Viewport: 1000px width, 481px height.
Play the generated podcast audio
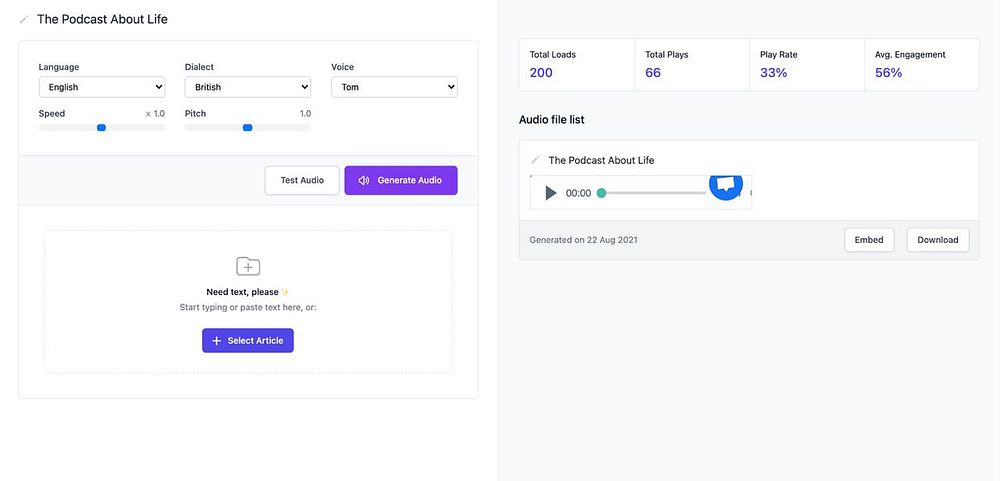click(550, 193)
